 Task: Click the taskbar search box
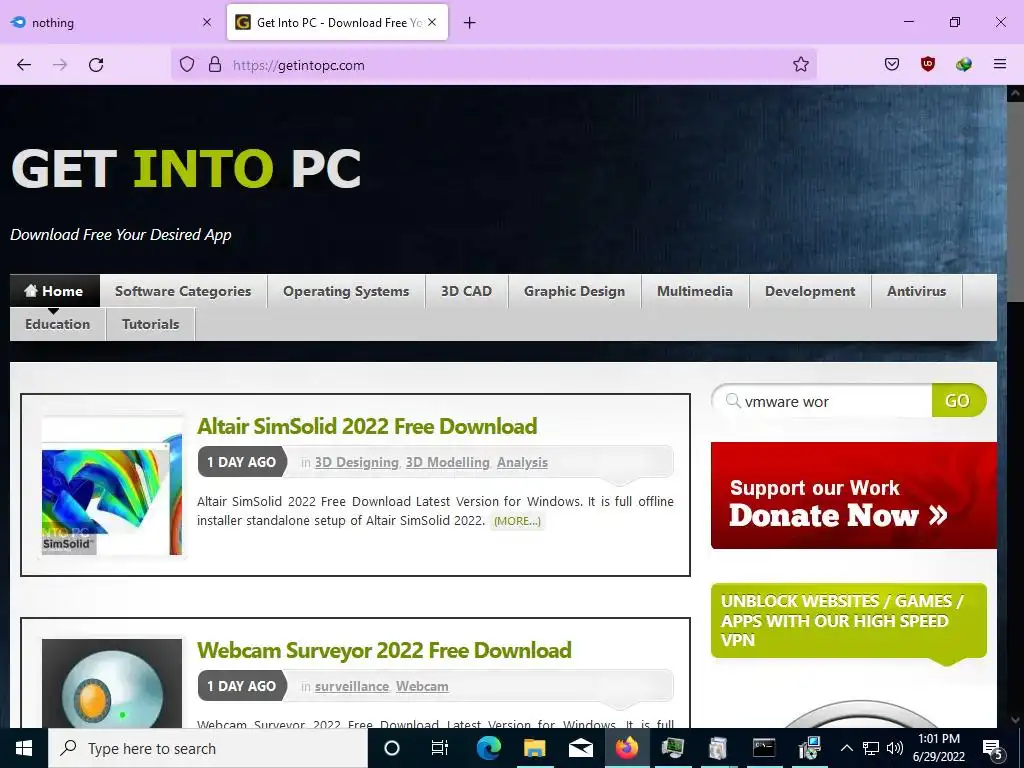click(x=208, y=748)
